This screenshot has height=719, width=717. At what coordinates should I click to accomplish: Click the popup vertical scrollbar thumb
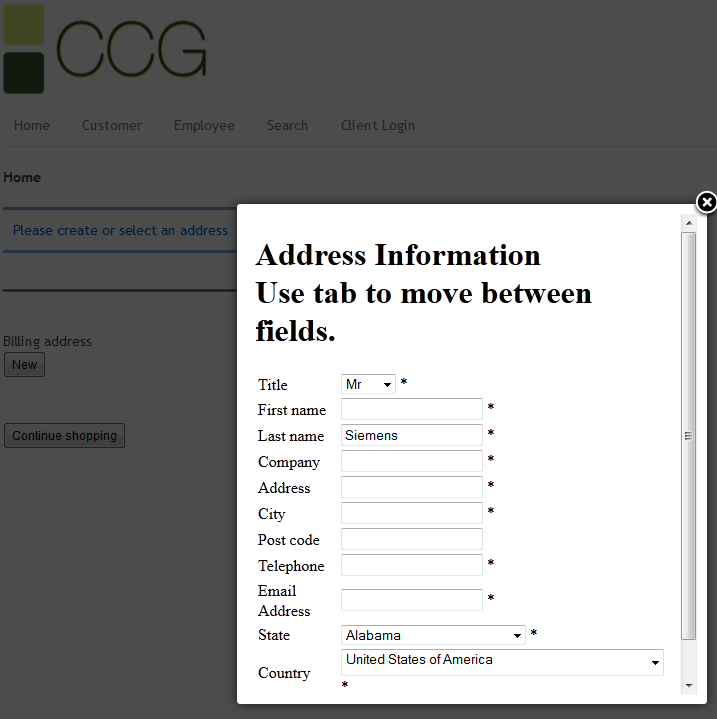pyautogui.click(x=689, y=436)
